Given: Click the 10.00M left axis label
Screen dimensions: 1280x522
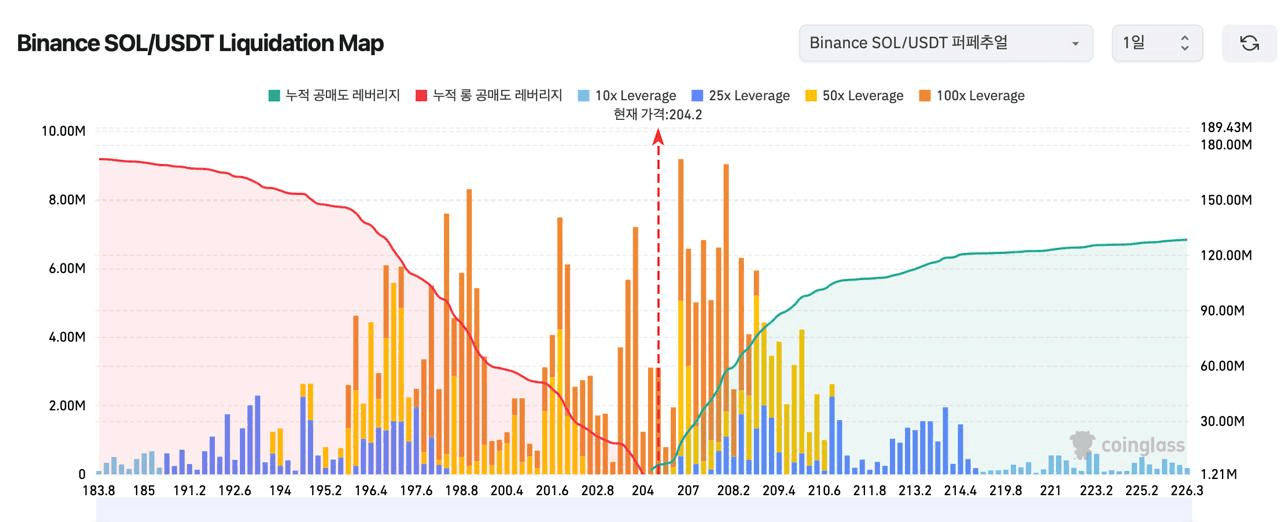Looking at the screenshot, I should (x=64, y=131).
